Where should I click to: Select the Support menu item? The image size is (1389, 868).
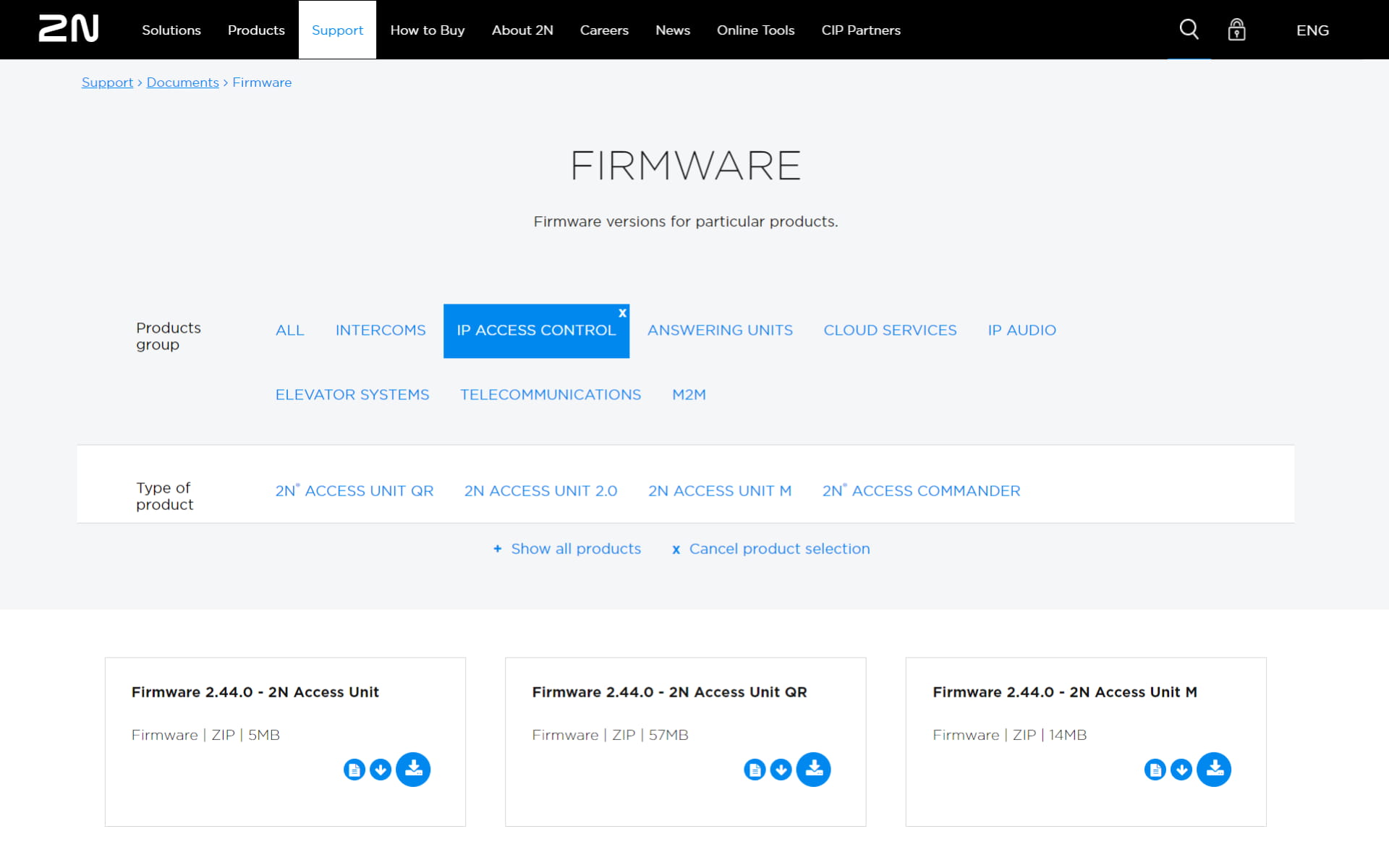pyautogui.click(x=337, y=30)
